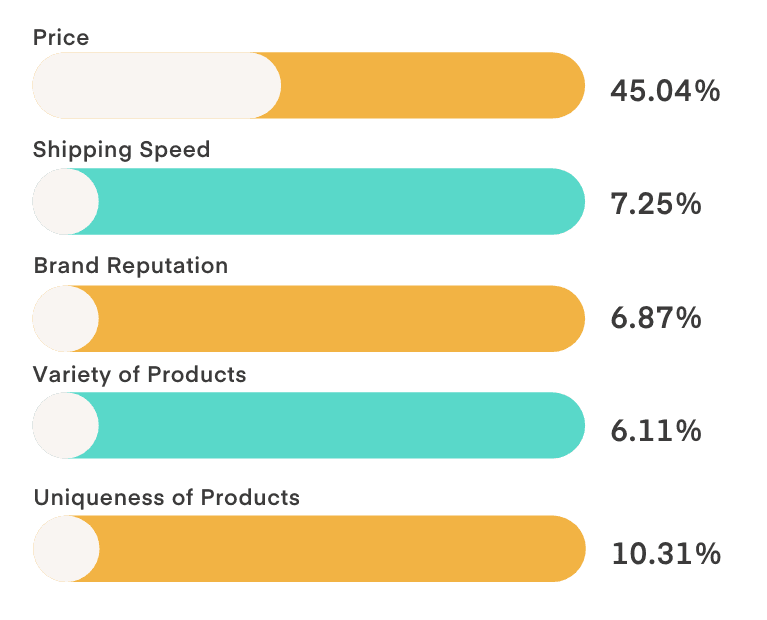Image resolution: width=767 pixels, height=620 pixels.
Task: Select the 6.11% value text
Action: (x=656, y=432)
